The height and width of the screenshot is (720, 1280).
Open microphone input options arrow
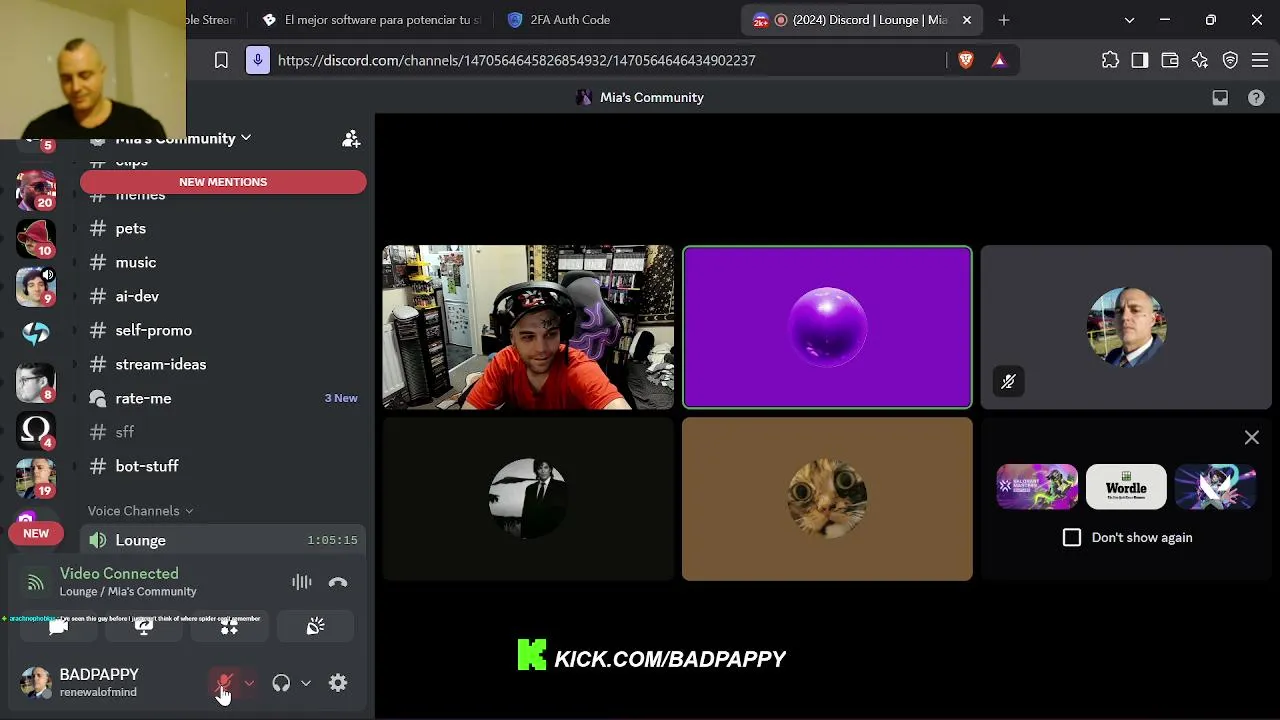[249, 683]
